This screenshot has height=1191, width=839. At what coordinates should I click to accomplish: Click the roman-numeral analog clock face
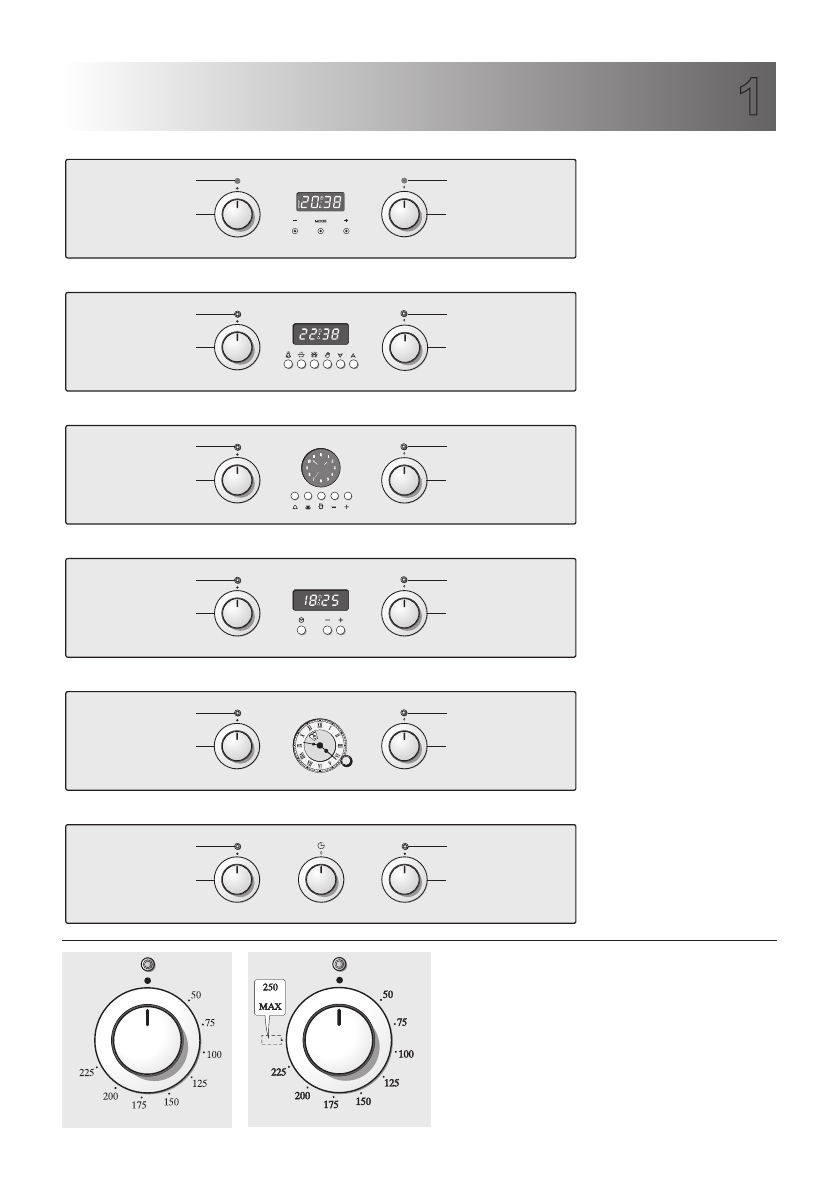point(320,746)
